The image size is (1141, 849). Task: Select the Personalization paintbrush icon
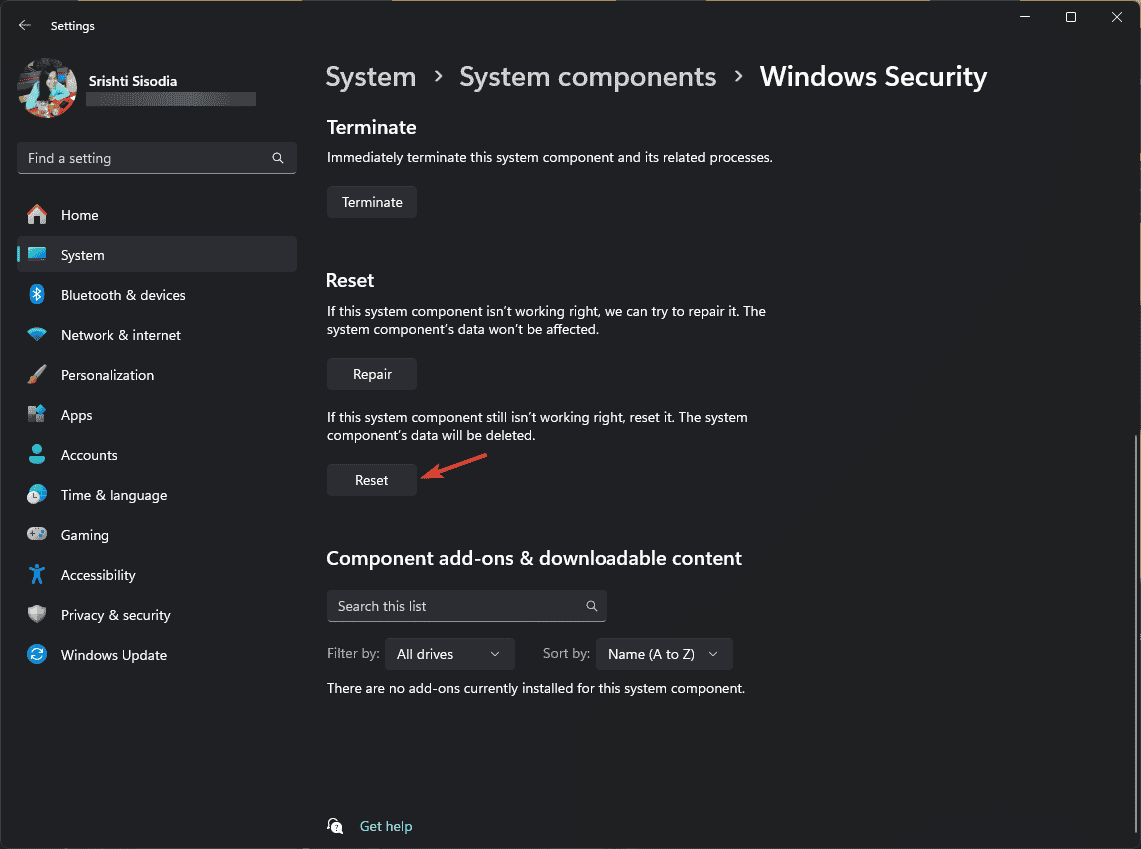(x=38, y=374)
